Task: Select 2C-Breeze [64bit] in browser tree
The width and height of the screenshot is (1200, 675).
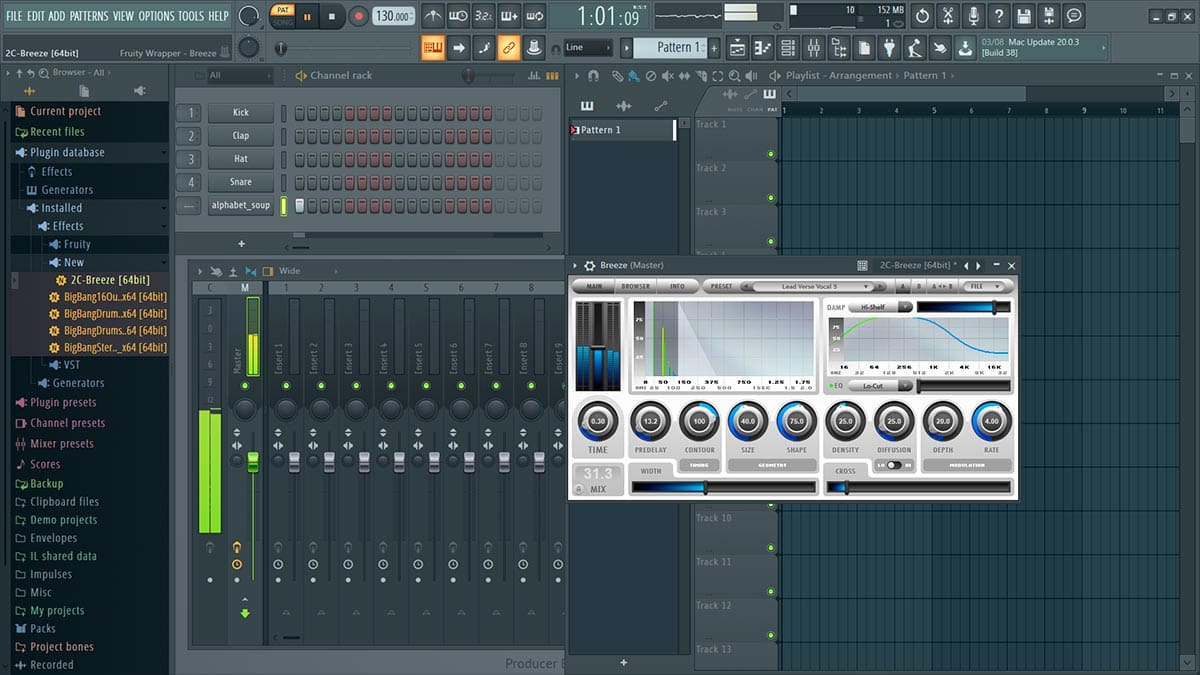Action: tap(109, 280)
